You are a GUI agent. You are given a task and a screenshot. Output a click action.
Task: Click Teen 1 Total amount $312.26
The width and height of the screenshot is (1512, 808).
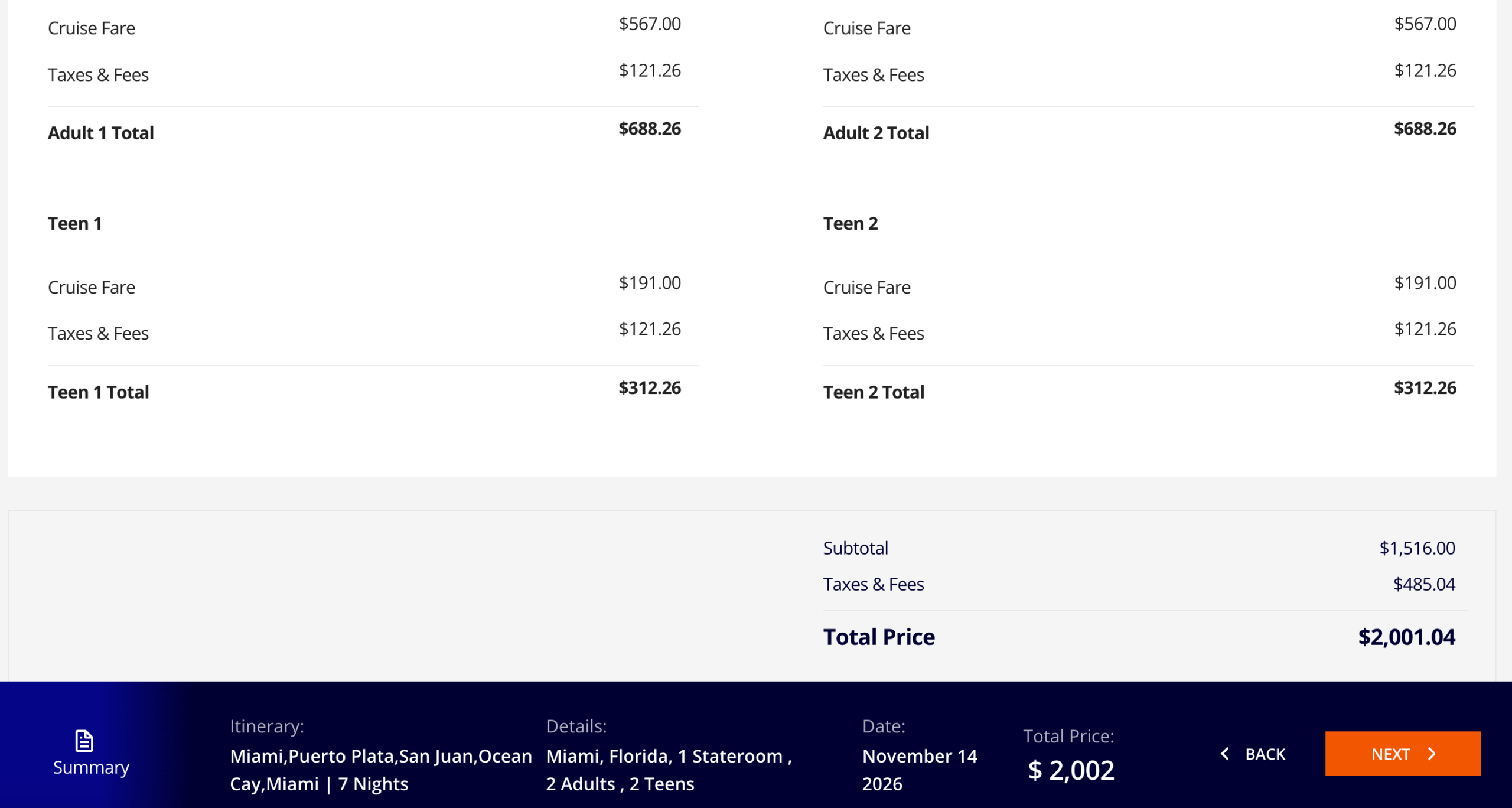(649, 388)
